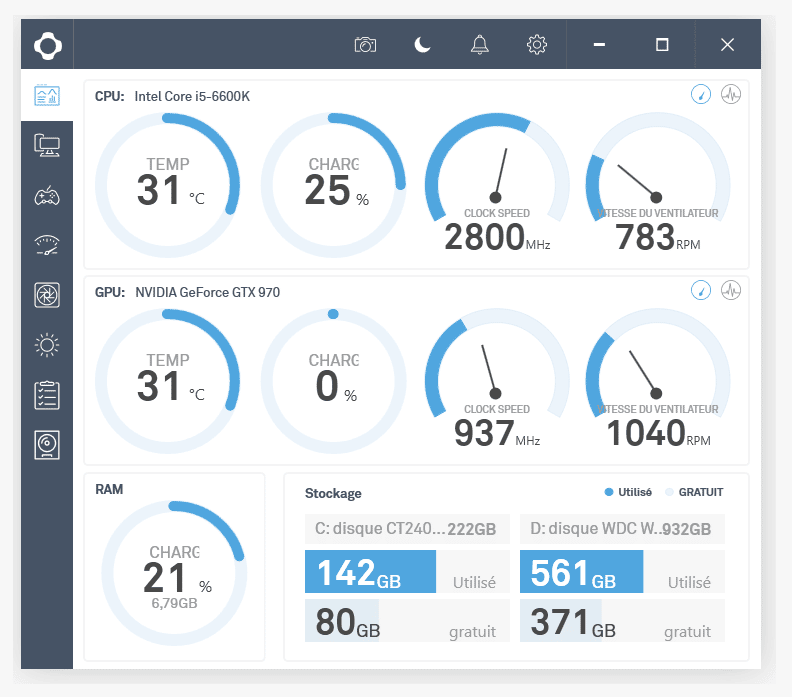792x697 pixels.
Task: Open the Dashboard monitoring tab in sidebar
Action: coord(47,96)
